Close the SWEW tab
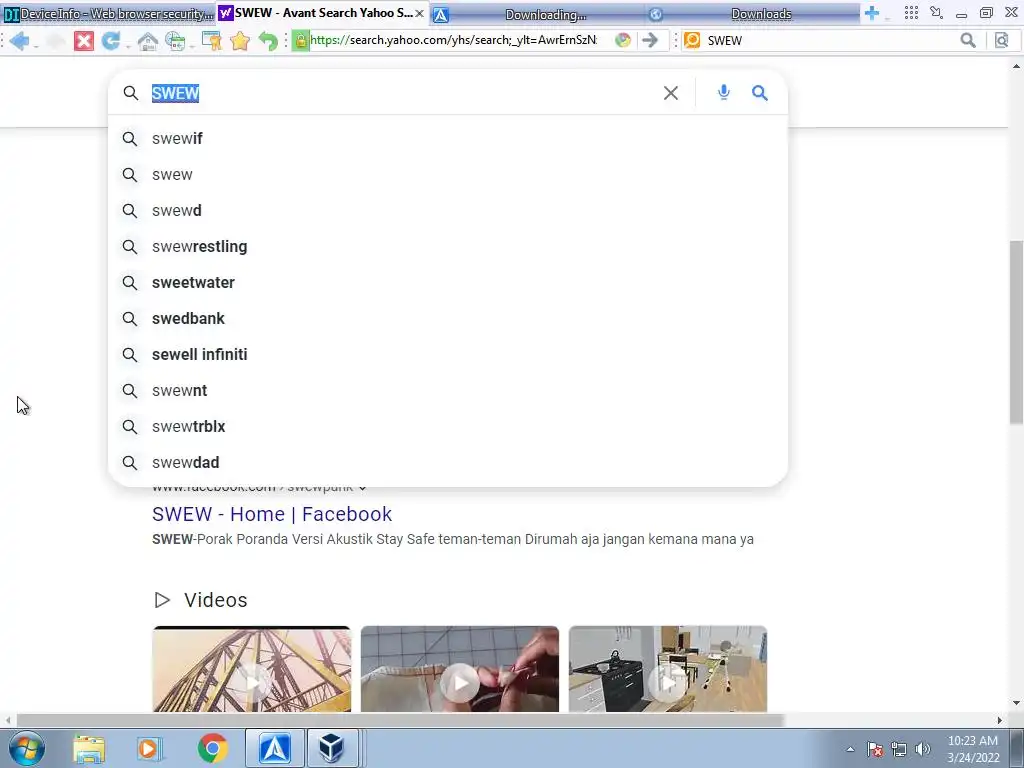Image resolution: width=1024 pixels, height=768 pixels. pyautogui.click(x=419, y=13)
